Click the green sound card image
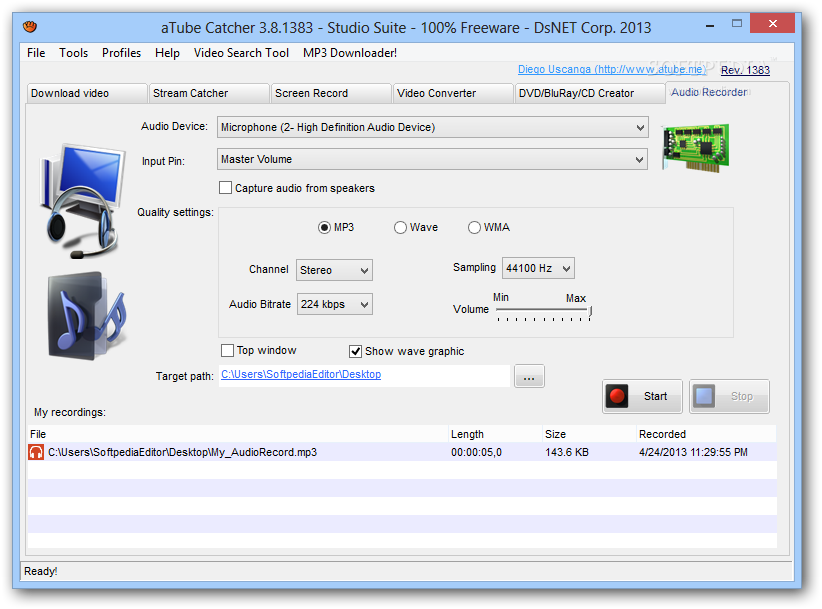This screenshot has width=822, height=609. [696, 148]
